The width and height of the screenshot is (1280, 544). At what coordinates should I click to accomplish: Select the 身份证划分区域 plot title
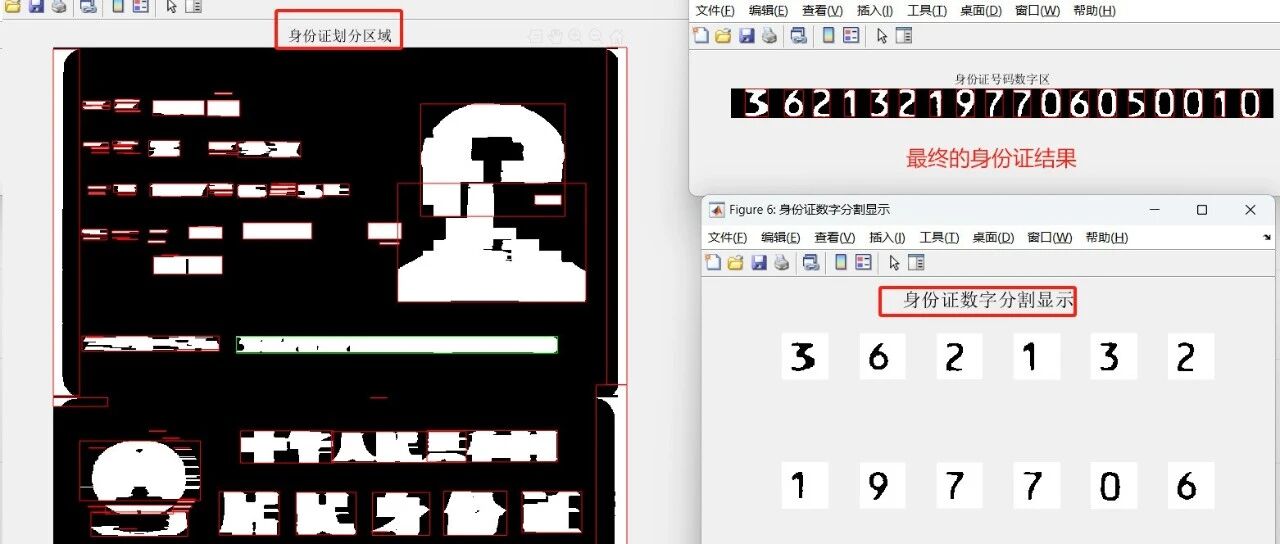click(340, 37)
